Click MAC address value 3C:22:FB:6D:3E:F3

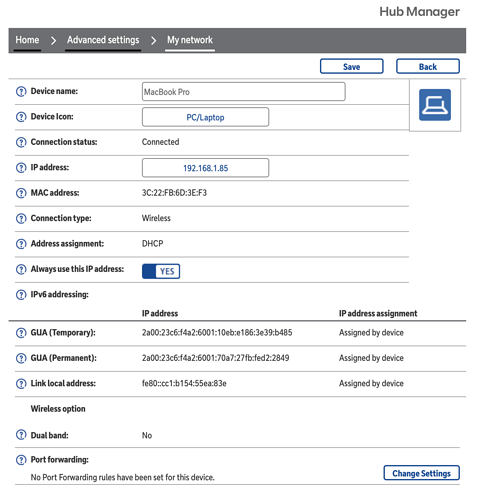click(x=174, y=193)
